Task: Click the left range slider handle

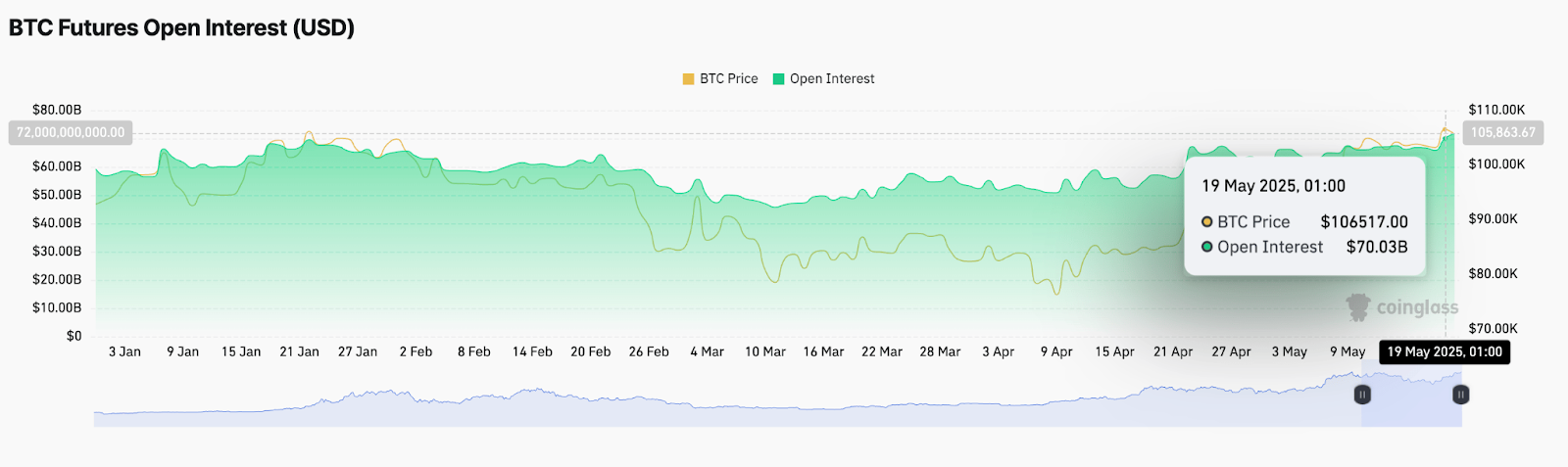Action: (1362, 395)
